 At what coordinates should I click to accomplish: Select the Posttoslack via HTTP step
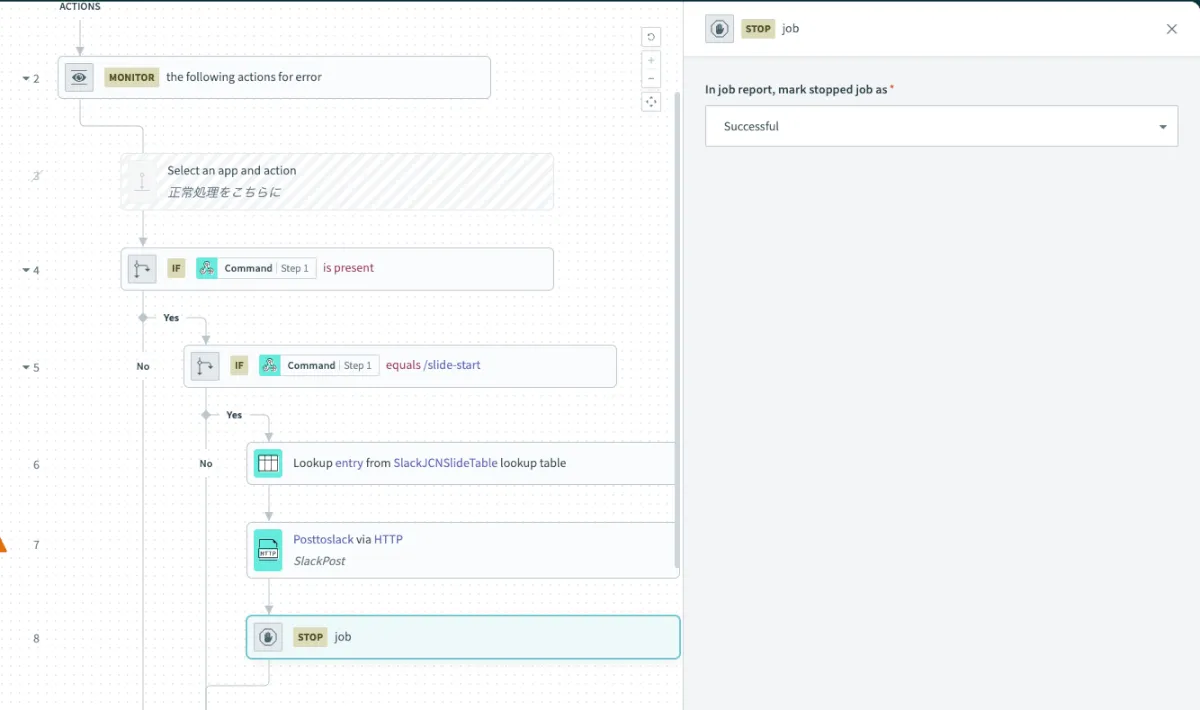[x=463, y=550]
